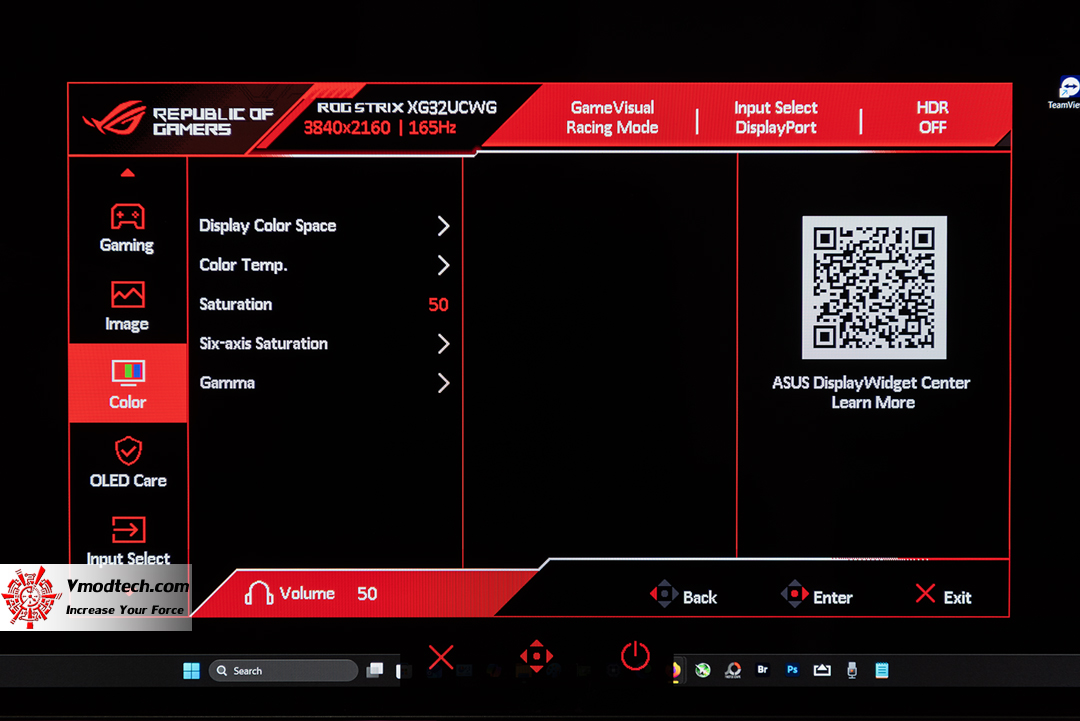Click the Windows taskbar Search box
The image size is (1080, 721).
coord(283,671)
